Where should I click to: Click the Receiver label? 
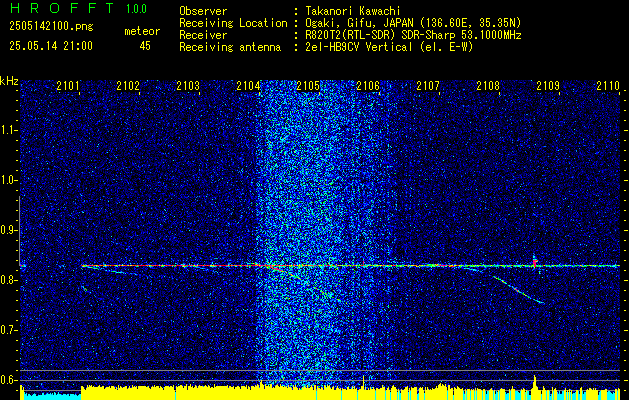coord(203,35)
